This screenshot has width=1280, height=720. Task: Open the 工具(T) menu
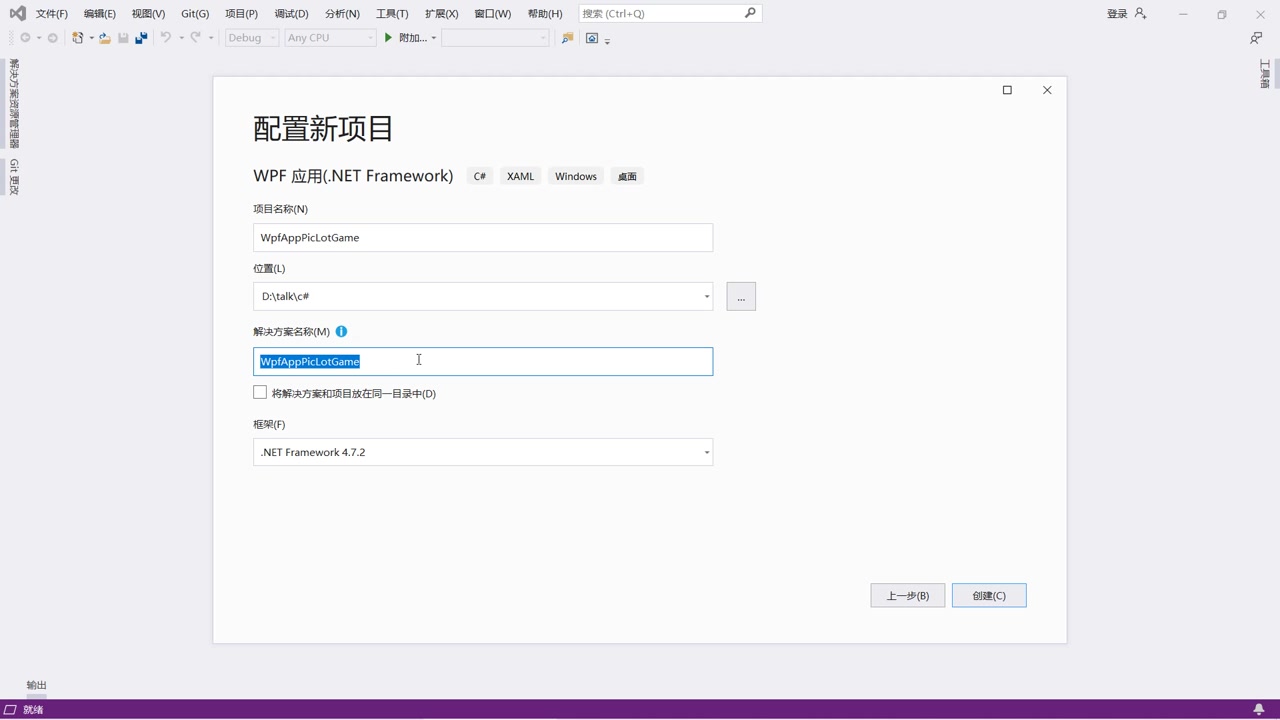[x=392, y=13]
